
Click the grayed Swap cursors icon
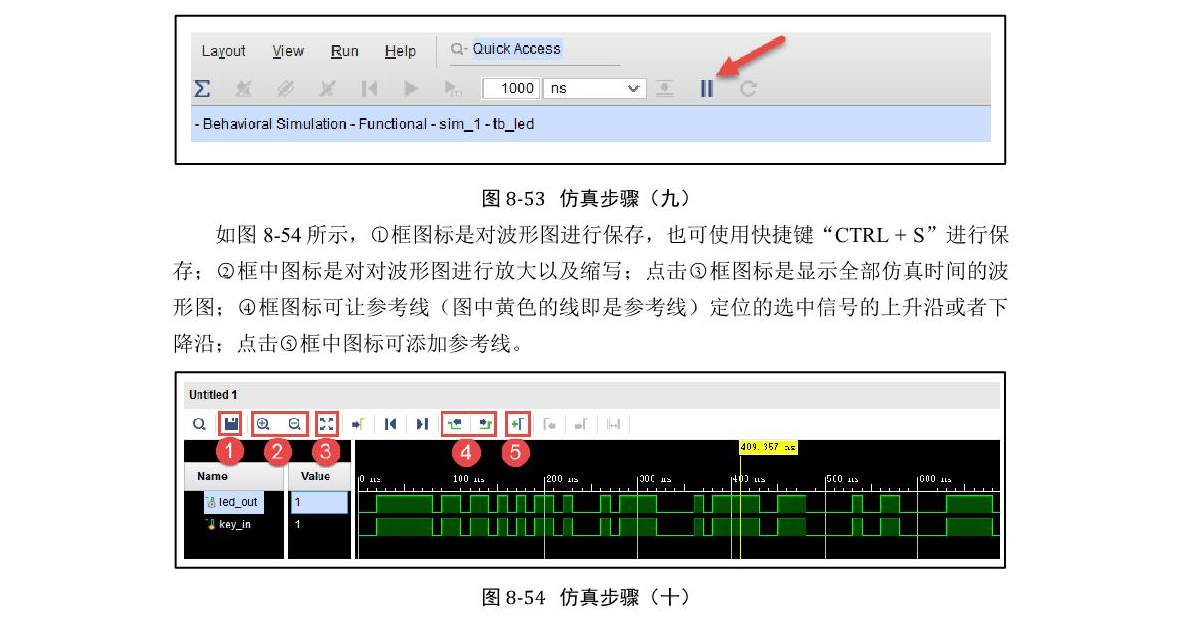[x=613, y=424]
